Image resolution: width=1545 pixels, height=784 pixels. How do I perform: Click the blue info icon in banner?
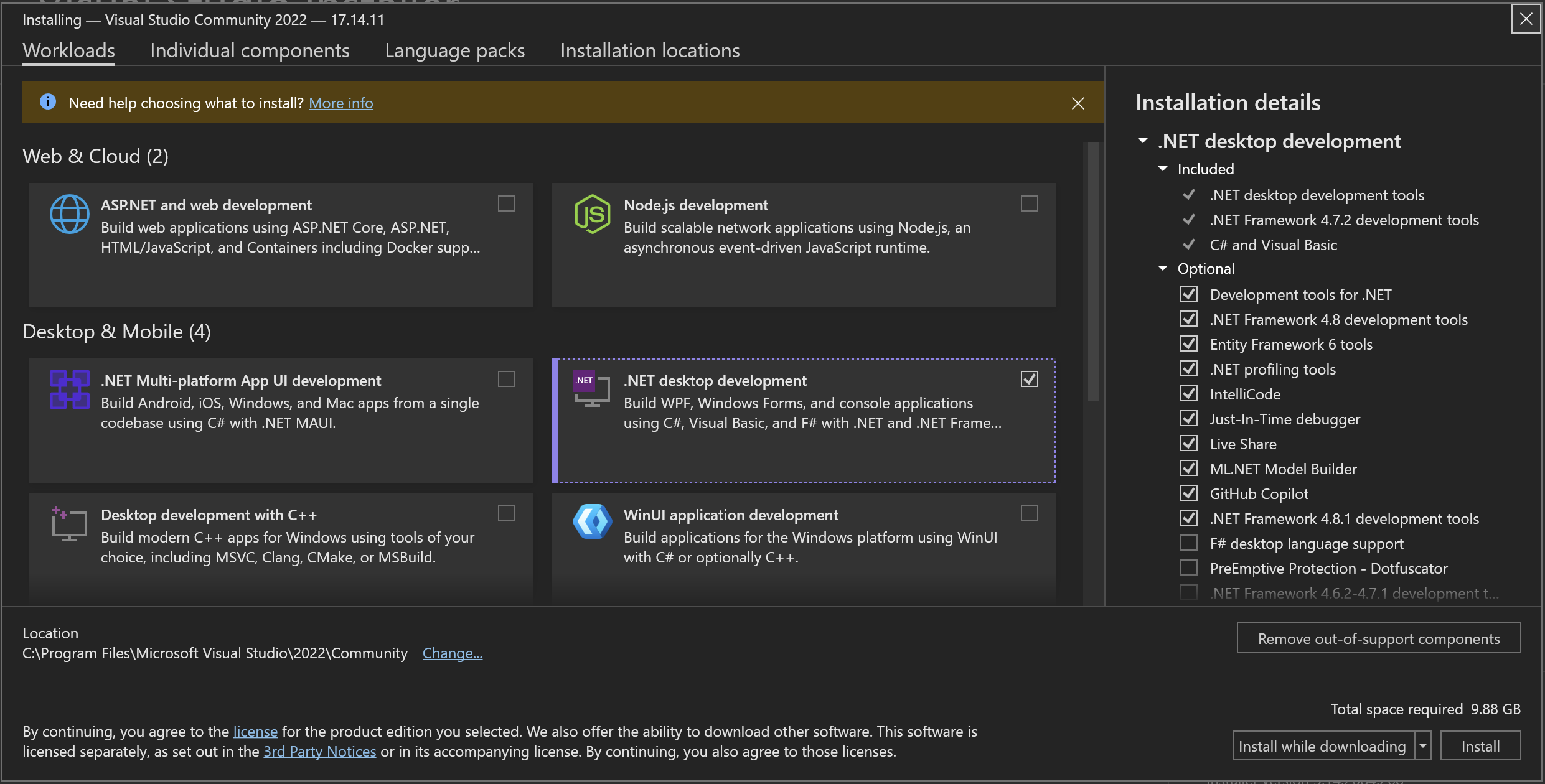click(48, 102)
